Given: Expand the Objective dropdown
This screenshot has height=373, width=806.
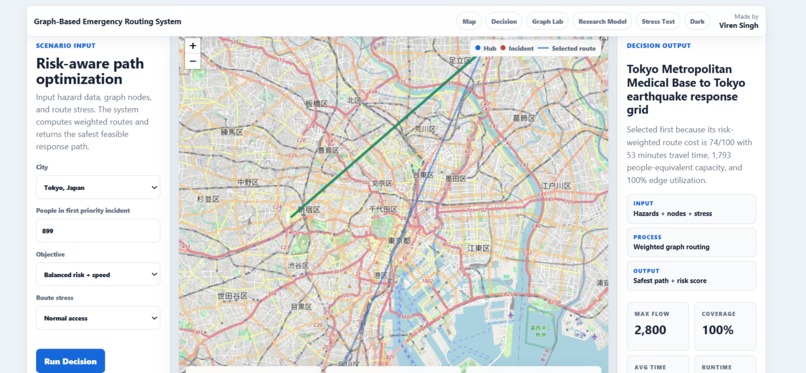Looking at the screenshot, I should [98, 274].
